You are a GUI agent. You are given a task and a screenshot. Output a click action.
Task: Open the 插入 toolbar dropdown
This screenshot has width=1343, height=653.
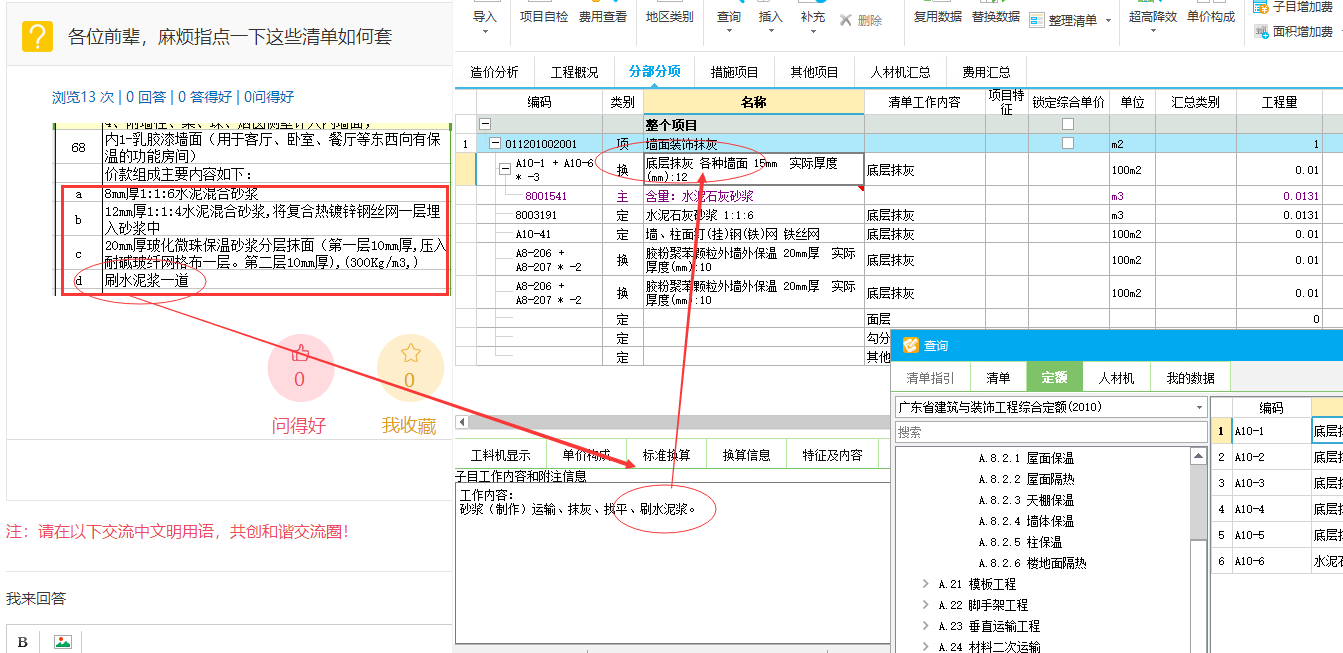pyautogui.click(x=771, y=32)
